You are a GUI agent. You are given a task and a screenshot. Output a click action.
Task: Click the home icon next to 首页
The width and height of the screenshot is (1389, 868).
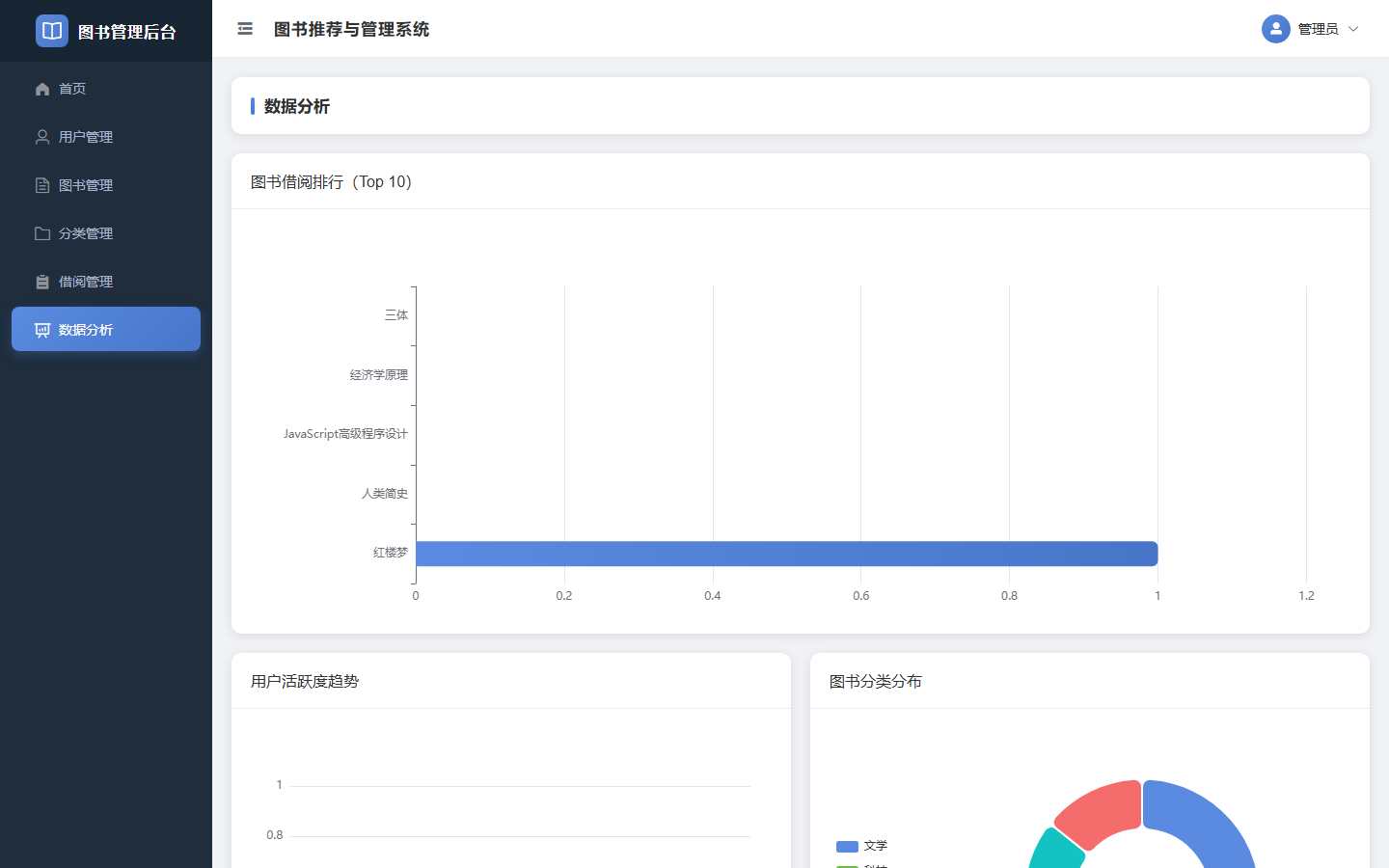42,89
